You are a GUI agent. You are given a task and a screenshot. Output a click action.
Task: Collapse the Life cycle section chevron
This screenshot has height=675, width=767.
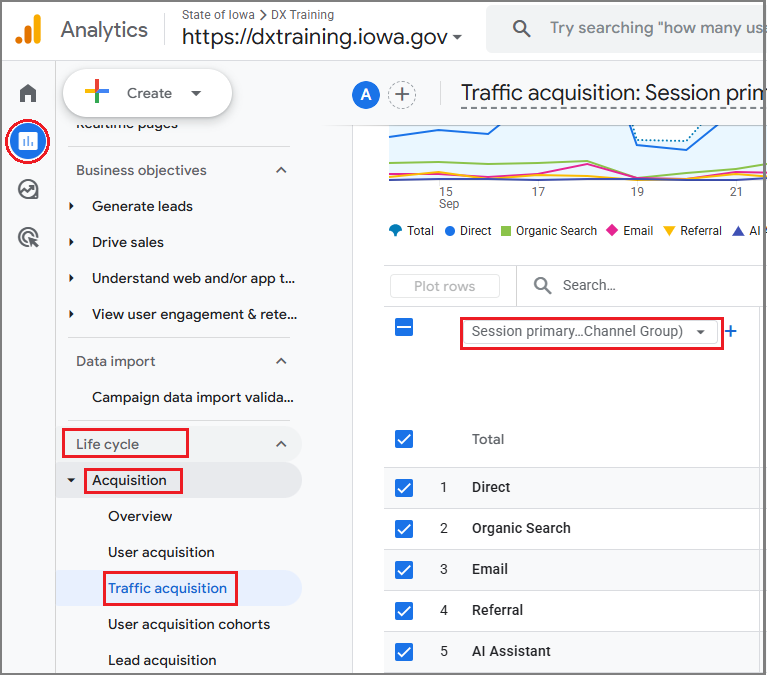[281, 444]
